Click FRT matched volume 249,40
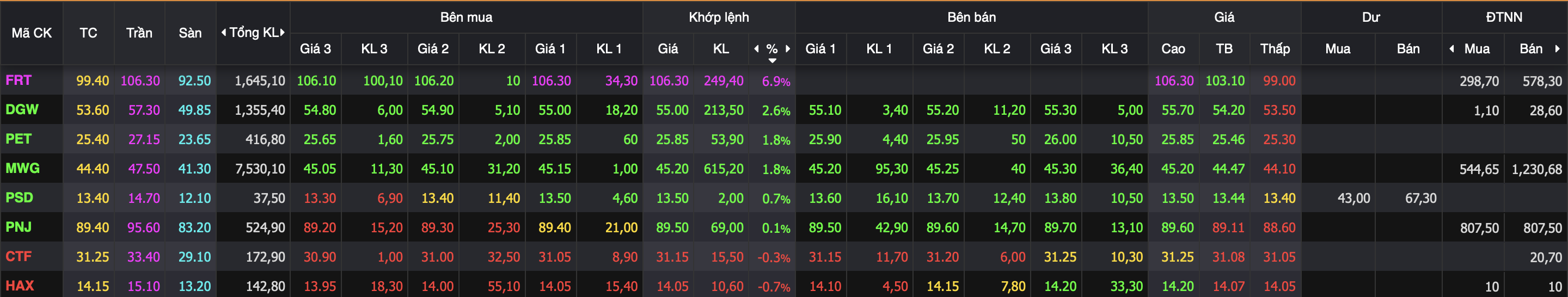 click(724, 81)
